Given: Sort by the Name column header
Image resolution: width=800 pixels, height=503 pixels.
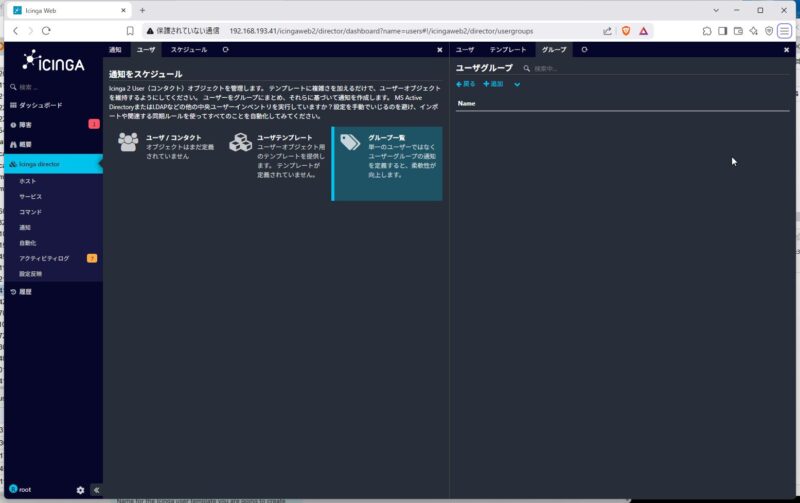Looking at the screenshot, I should pyautogui.click(x=466, y=103).
